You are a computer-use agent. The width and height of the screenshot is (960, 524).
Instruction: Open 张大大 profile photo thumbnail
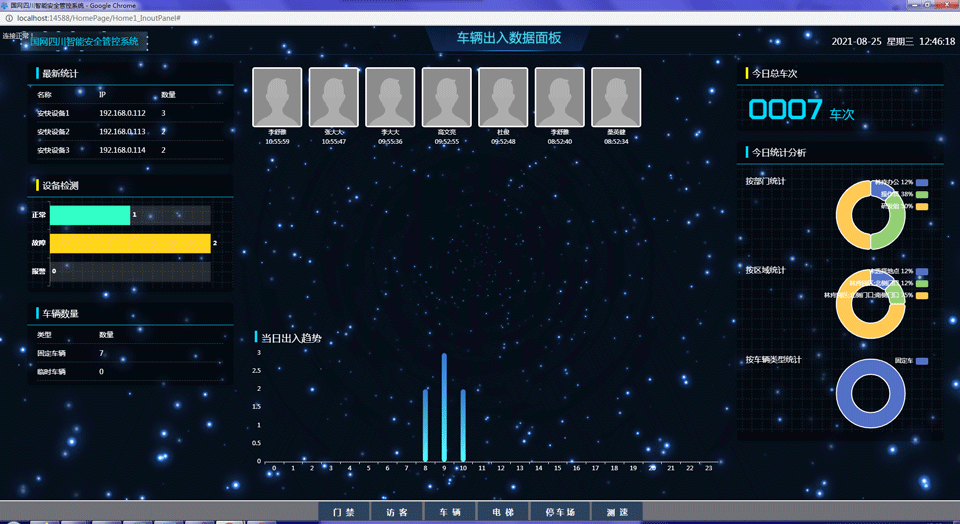tap(334, 97)
